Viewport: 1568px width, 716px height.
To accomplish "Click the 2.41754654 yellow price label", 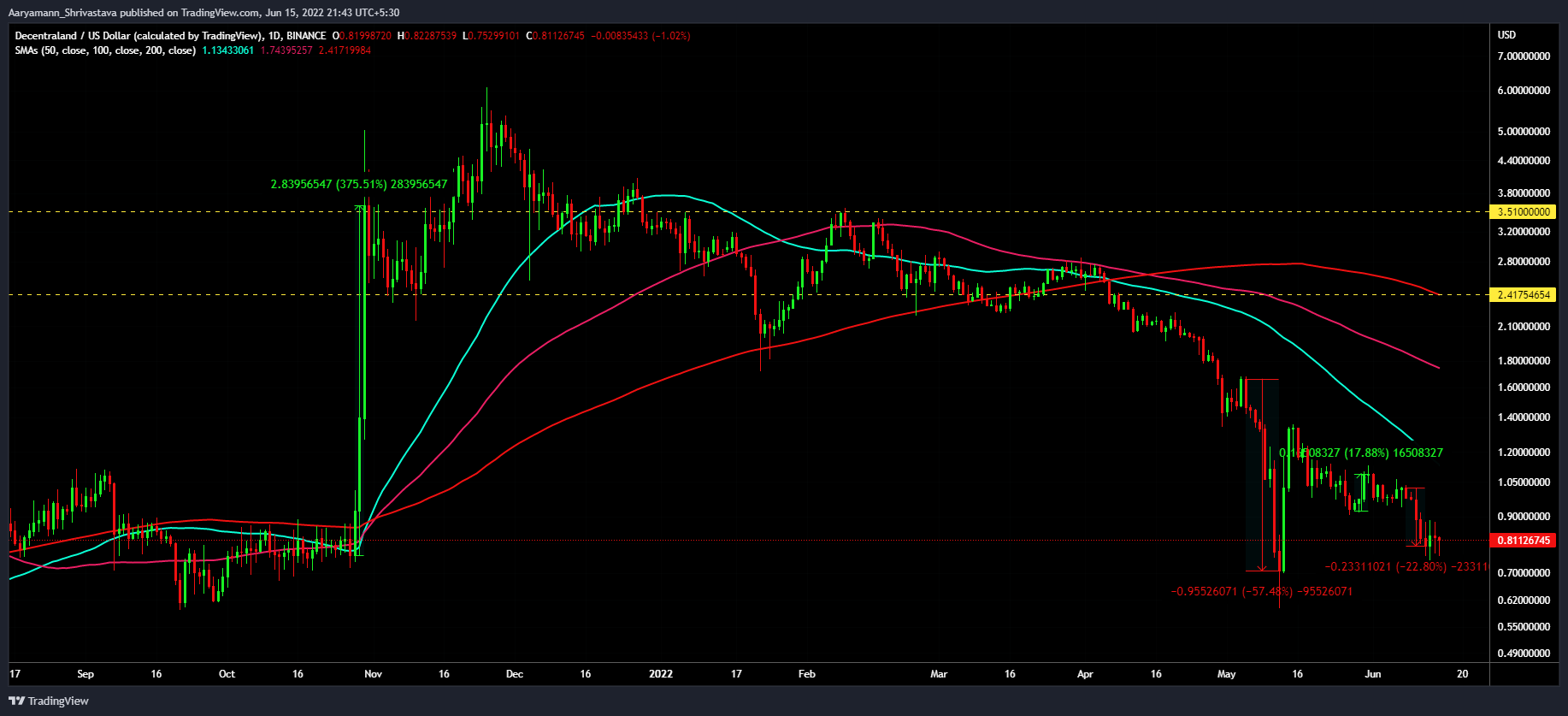I will tap(1523, 294).
